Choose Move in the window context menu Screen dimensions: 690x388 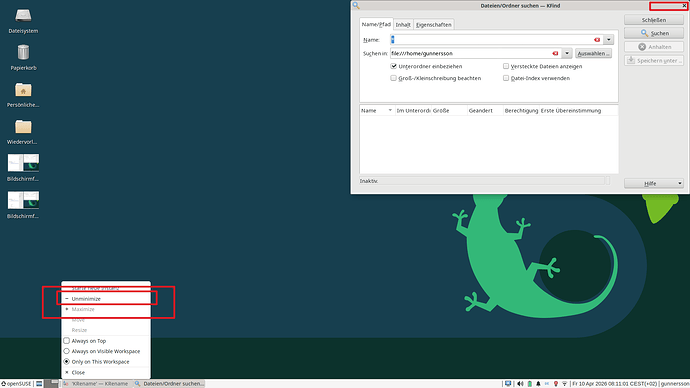pyautogui.click(x=106, y=319)
